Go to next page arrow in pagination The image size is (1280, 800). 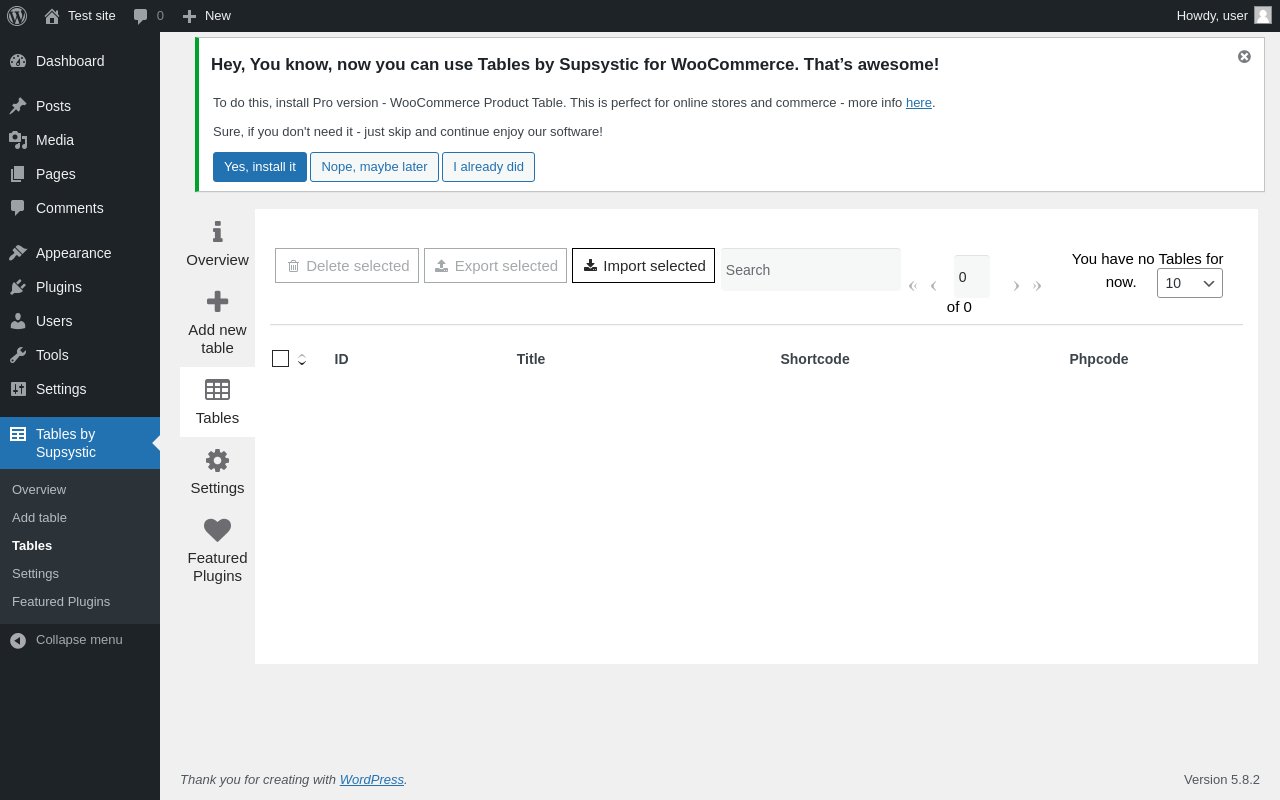point(1016,286)
